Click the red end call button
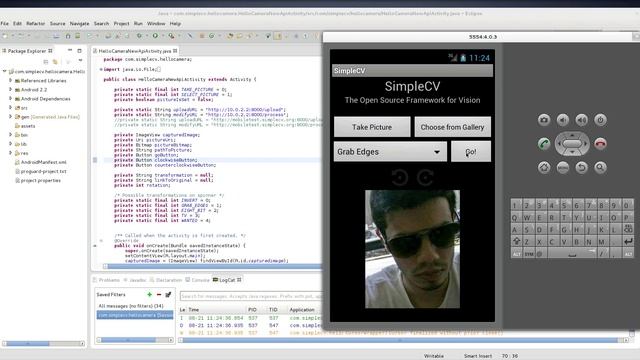Viewport: 640px width, 360px height. tap(600, 144)
